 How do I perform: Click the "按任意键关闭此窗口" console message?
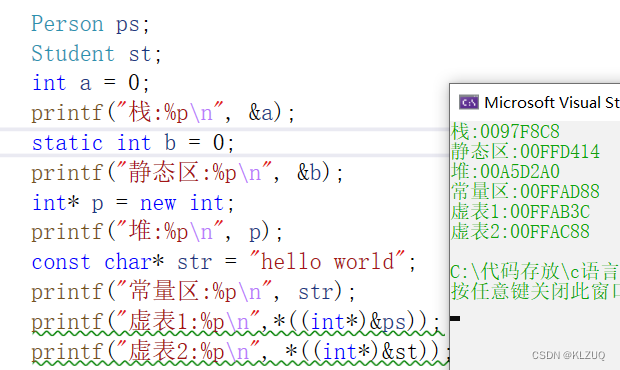(x=535, y=291)
